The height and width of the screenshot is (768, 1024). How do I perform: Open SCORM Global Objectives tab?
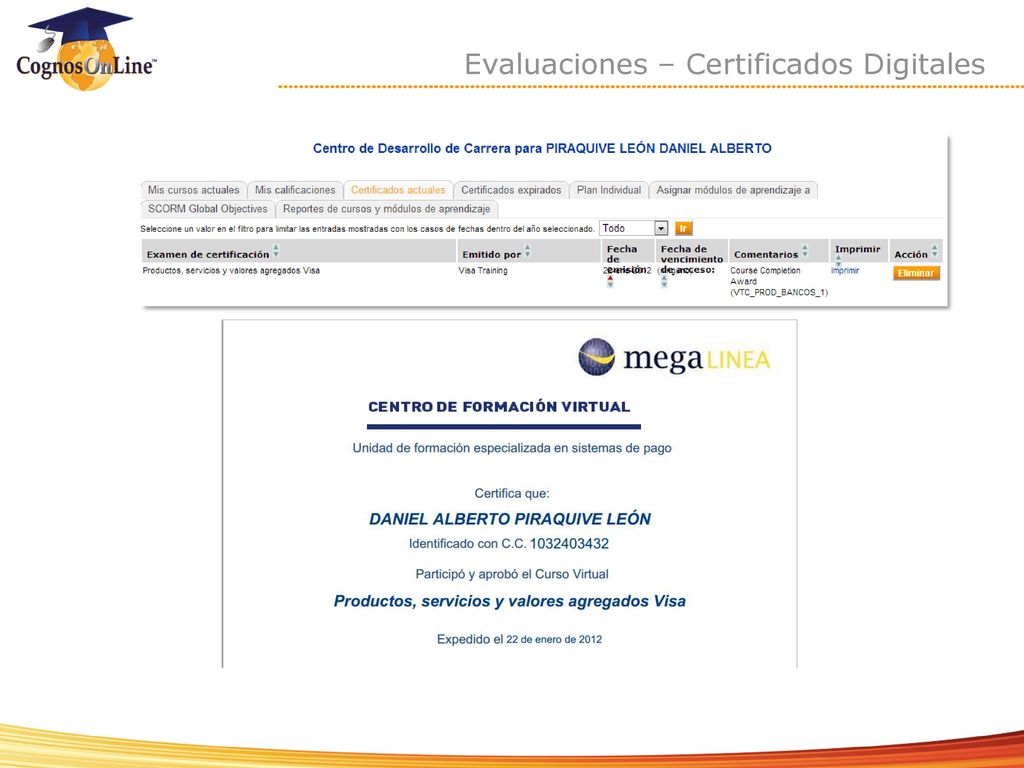point(208,209)
